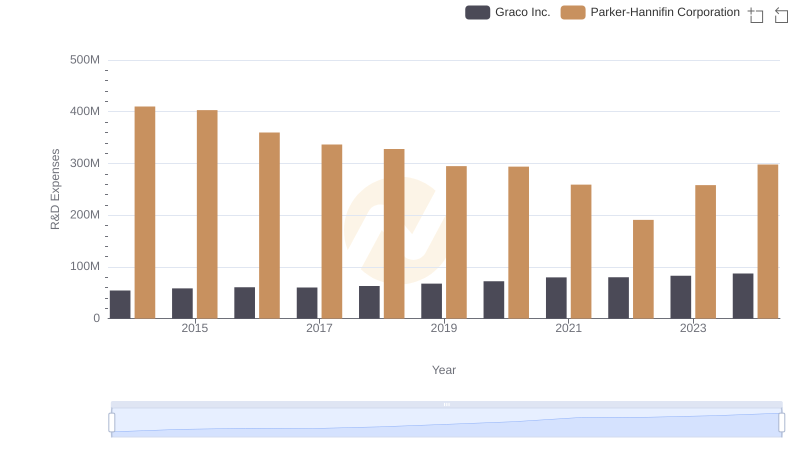Click the right handle of the zoom slider
This screenshot has height=461, width=800.
point(781,422)
